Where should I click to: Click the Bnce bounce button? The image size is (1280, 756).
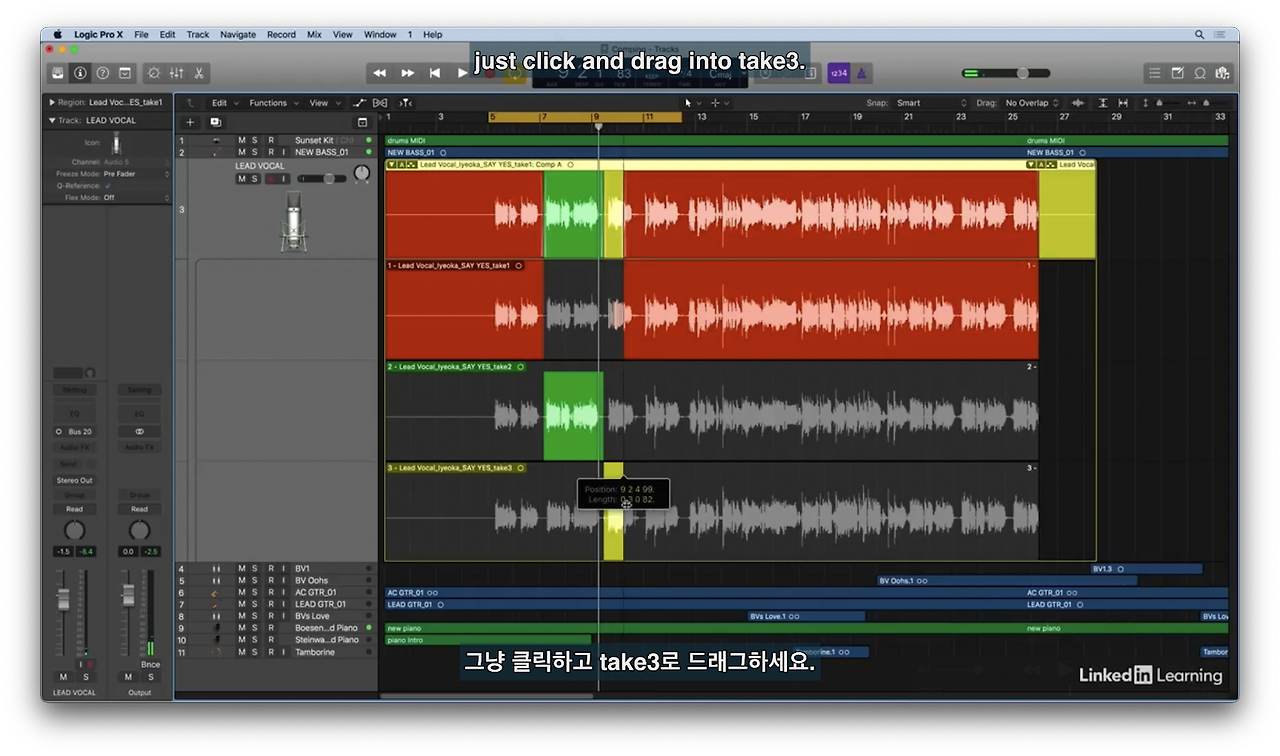(x=150, y=664)
